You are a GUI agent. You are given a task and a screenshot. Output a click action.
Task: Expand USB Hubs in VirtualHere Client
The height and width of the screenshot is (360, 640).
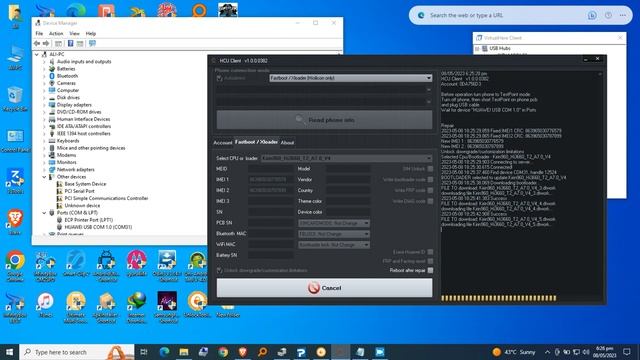(x=477, y=49)
